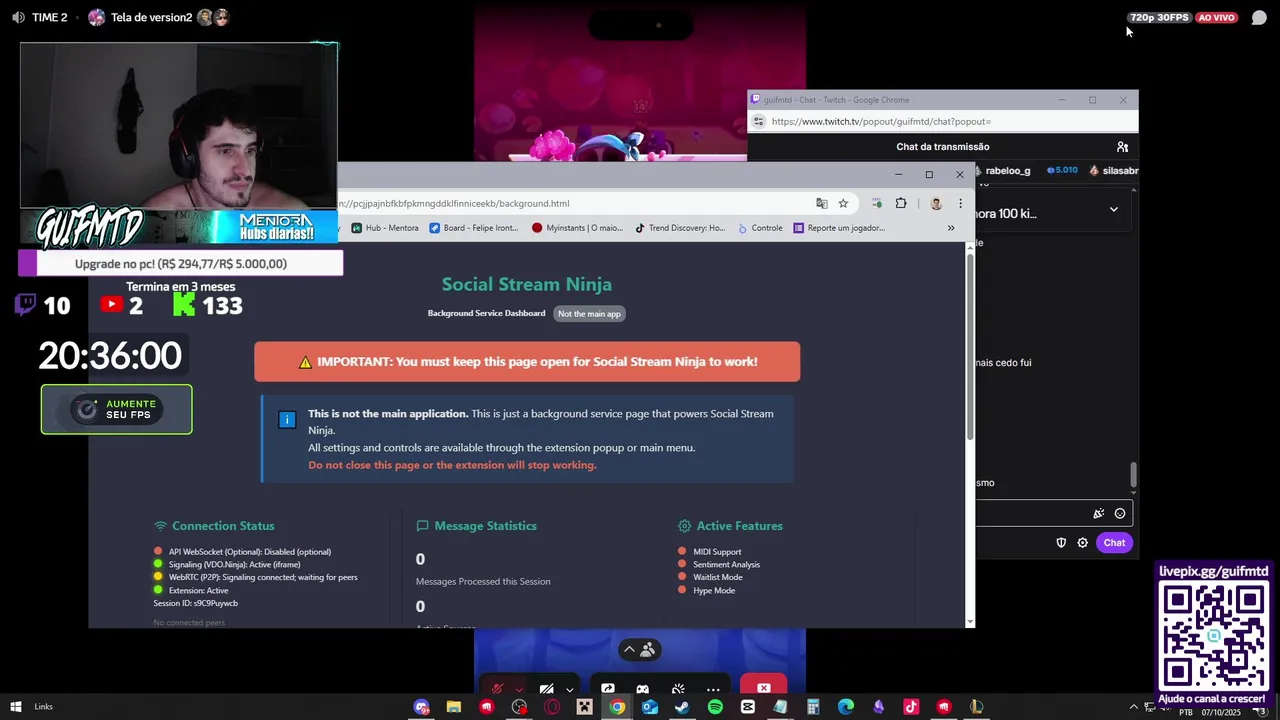
Task: Open Steam from the taskbar
Action: tap(682, 707)
